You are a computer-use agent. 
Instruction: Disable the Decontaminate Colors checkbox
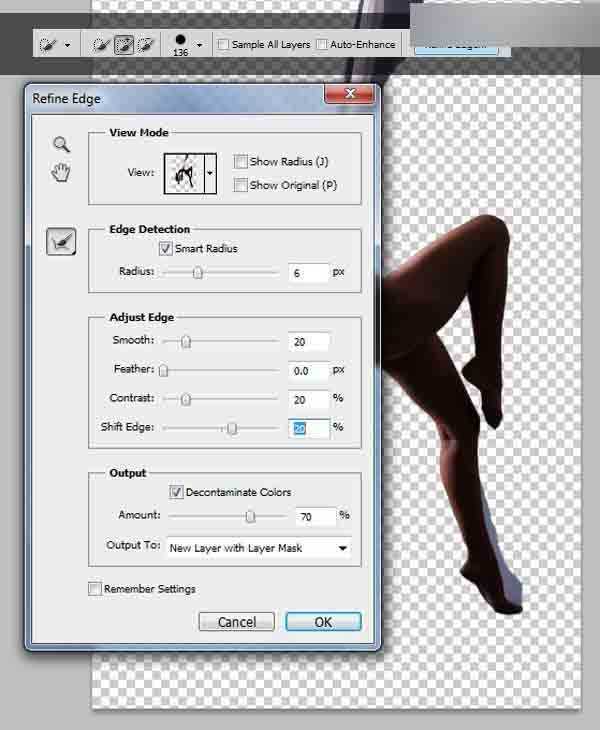point(176,492)
